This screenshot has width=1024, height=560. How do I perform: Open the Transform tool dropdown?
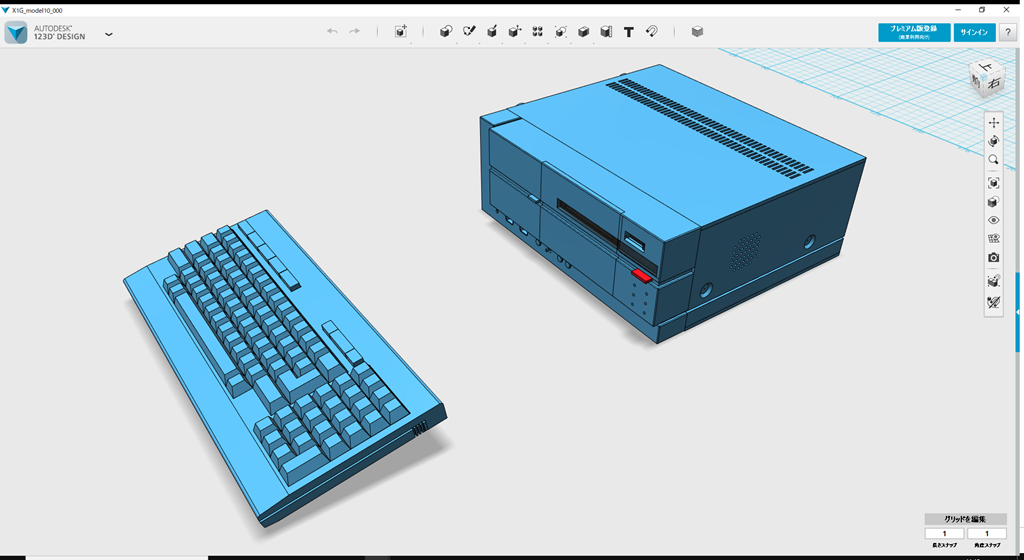coord(401,32)
